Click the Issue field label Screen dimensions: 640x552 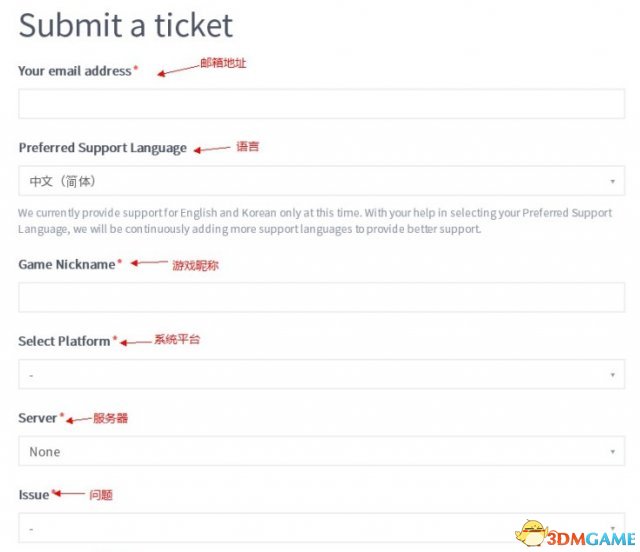click(x=34, y=495)
